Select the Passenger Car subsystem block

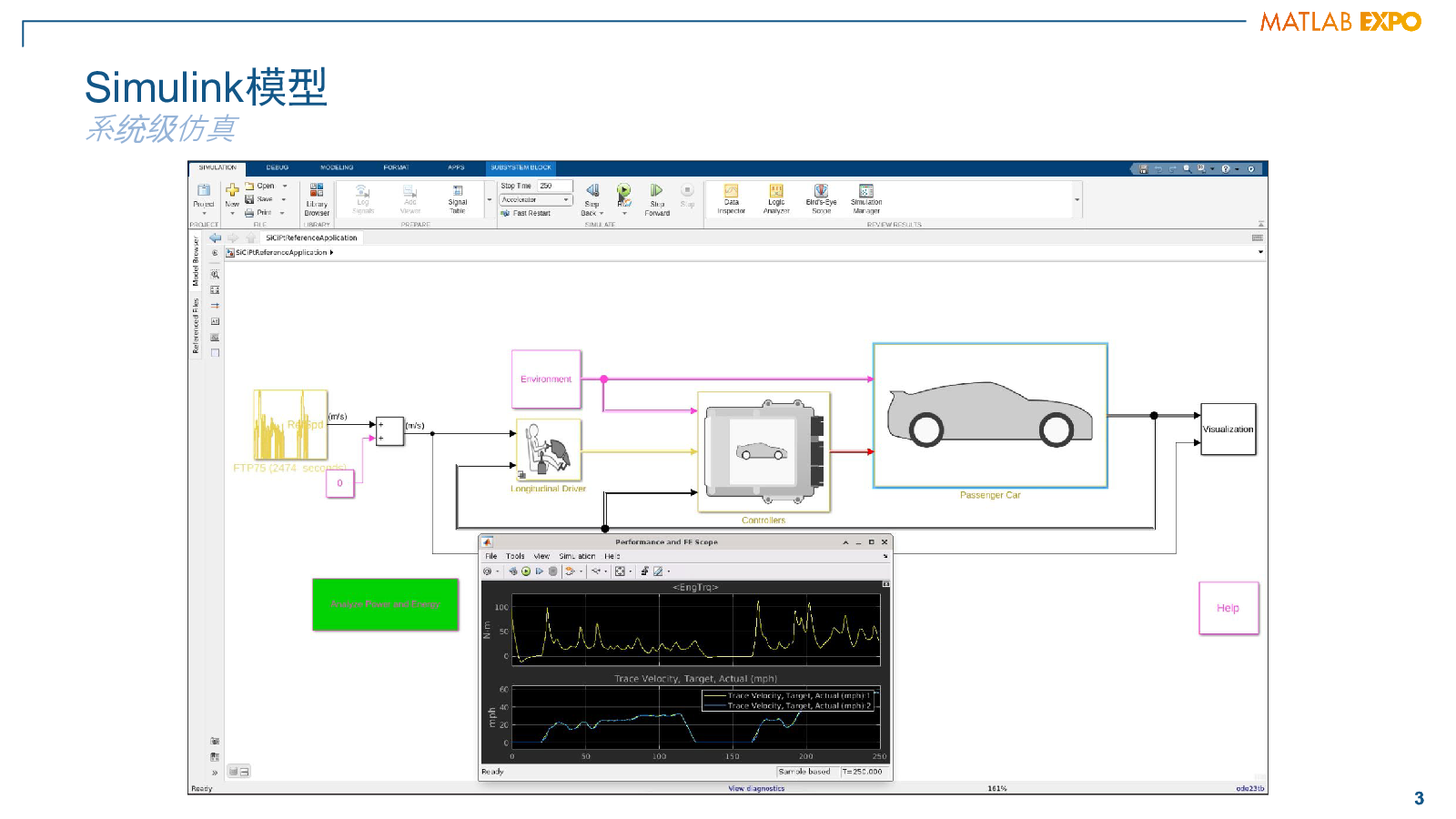pyautogui.click(x=990, y=416)
